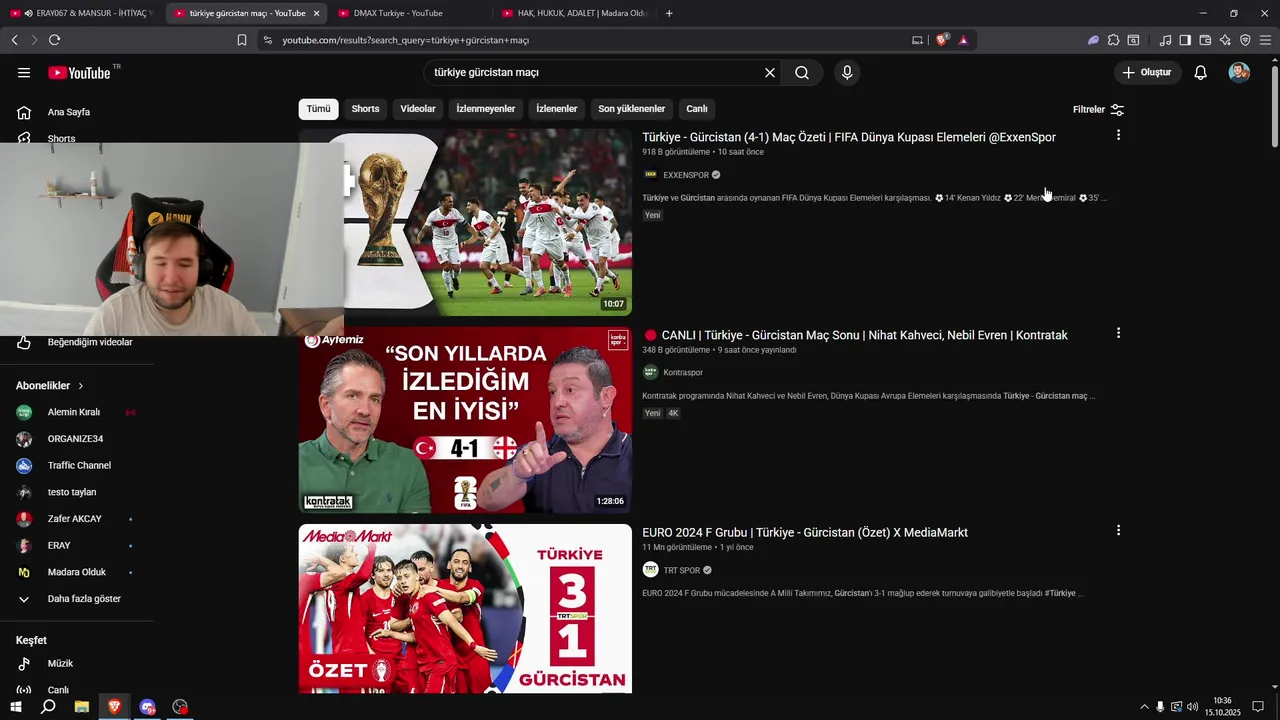Select the İzlenenler filter chip
Image resolution: width=1280 pixels, height=720 pixels.
coord(557,109)
